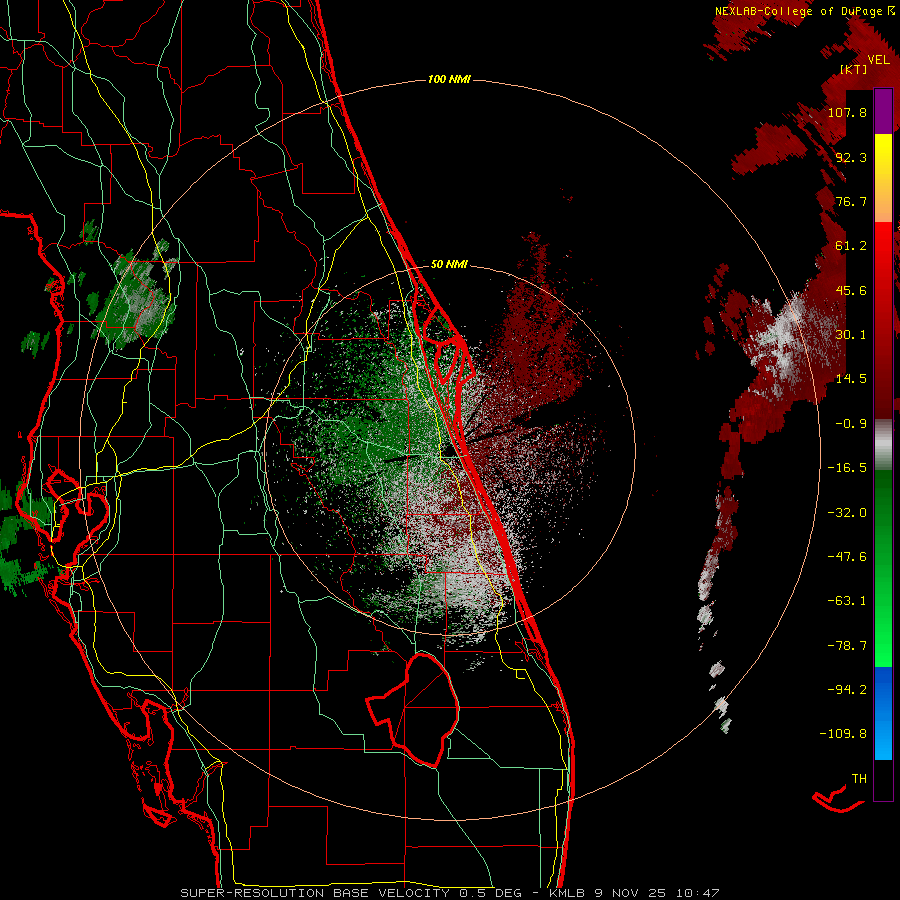Click the -63.1 velocity scale value
The width and height of the screenshot is (900, 900).
847,601
